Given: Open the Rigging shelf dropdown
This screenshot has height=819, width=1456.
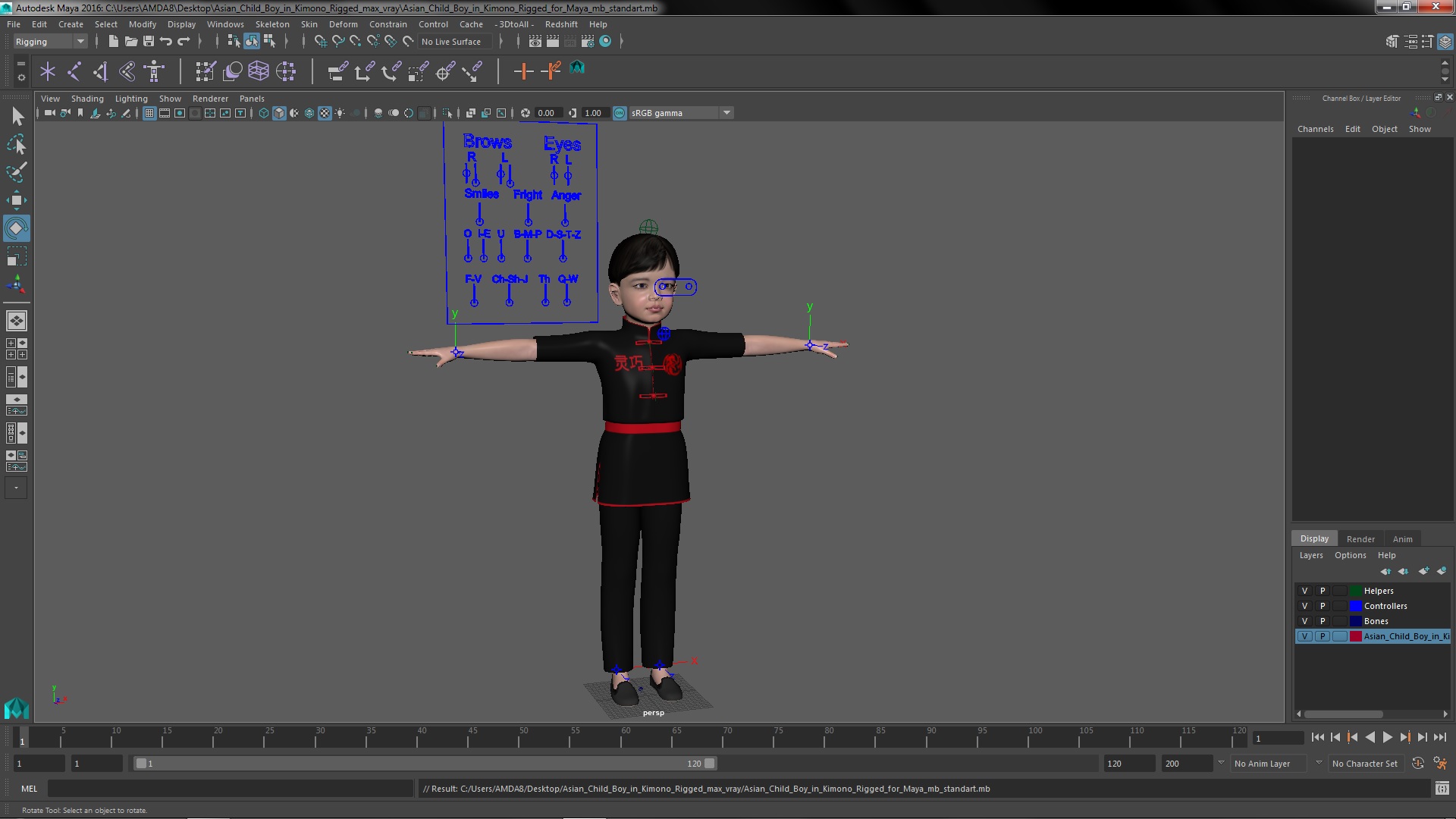Looking at the screenshot, I should [80, 41].
